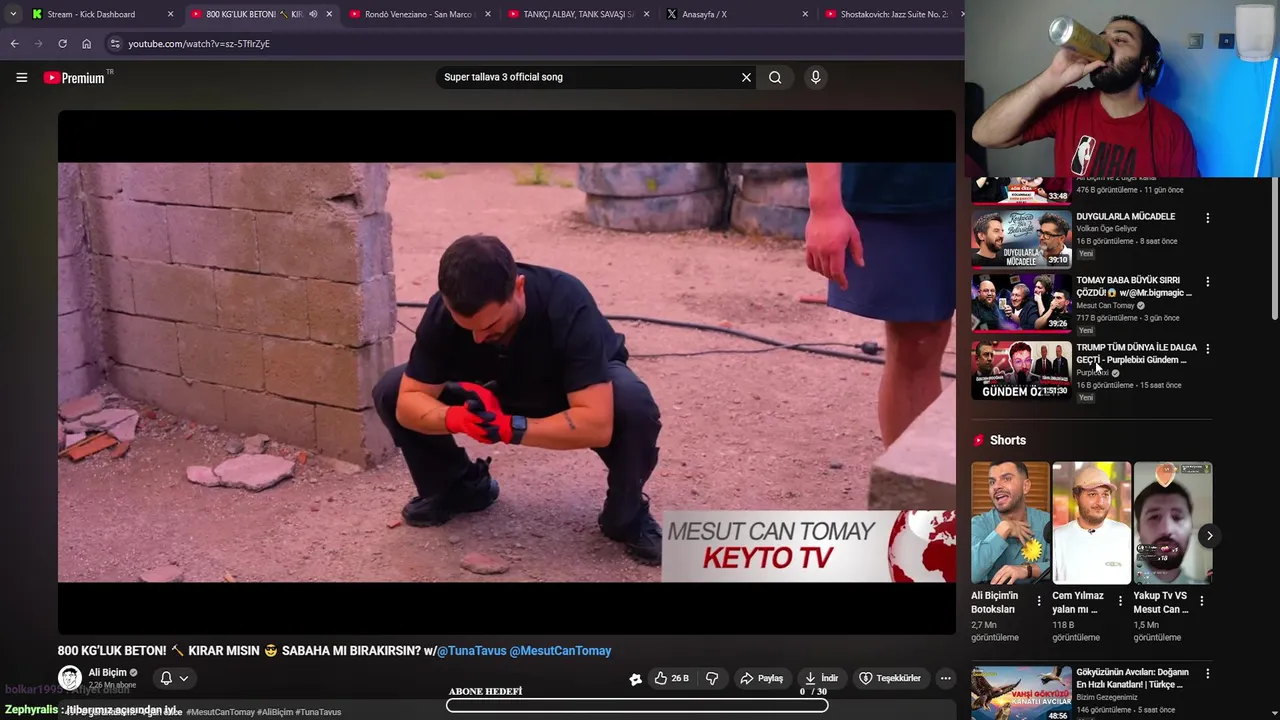Select the 800 KG'LUK BETON tab
The image size is (1280, 720).
point(262,14)
